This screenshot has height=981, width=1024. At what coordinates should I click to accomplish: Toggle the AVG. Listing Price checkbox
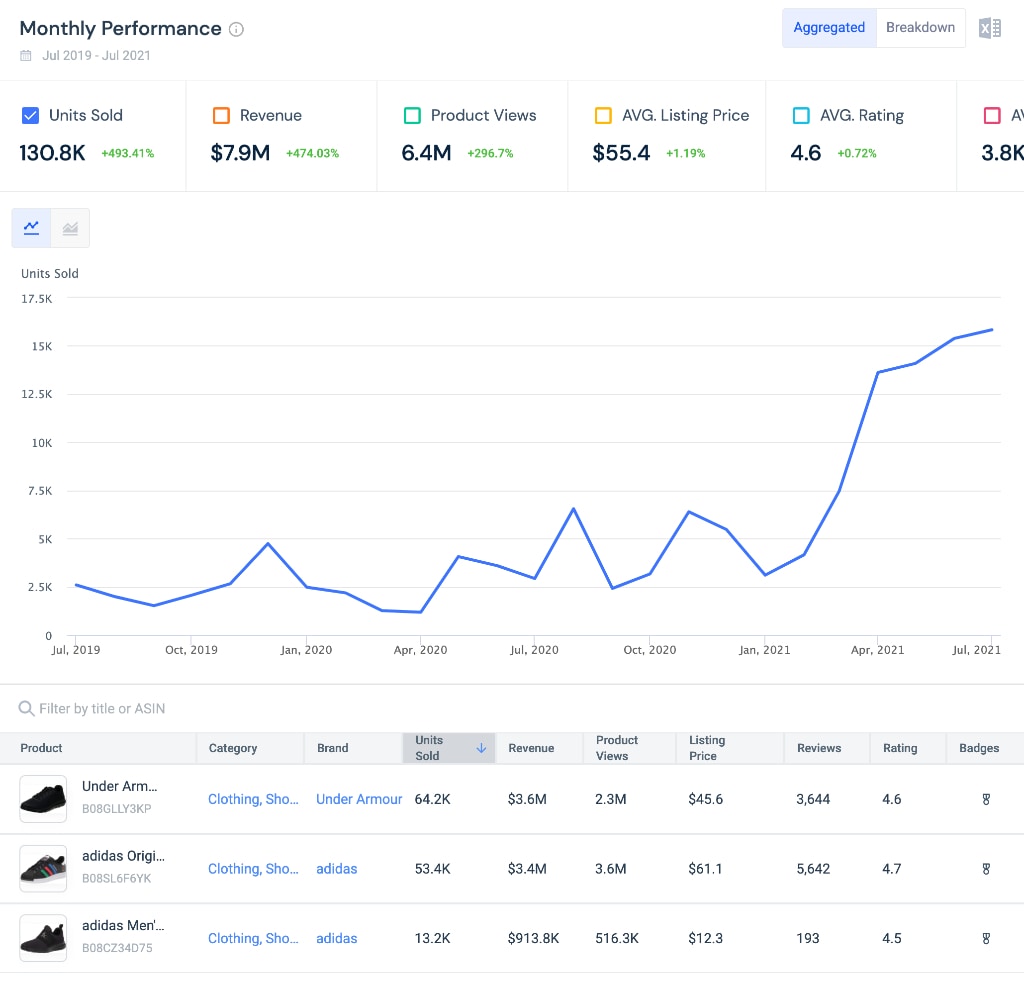[603, 116]
